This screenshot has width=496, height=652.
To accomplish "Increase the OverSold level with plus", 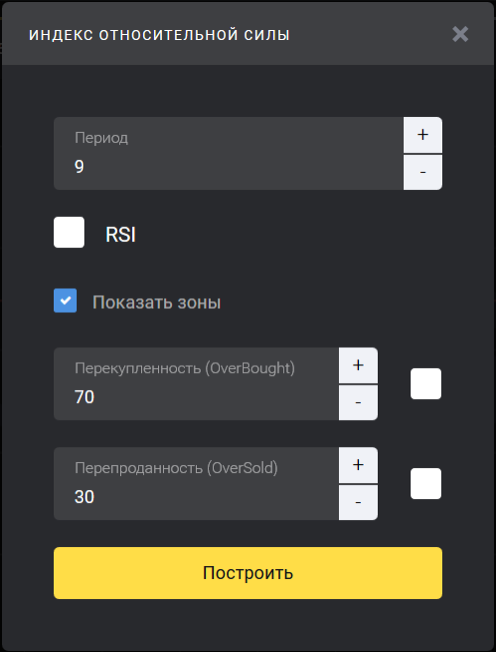I will [358, 465].
